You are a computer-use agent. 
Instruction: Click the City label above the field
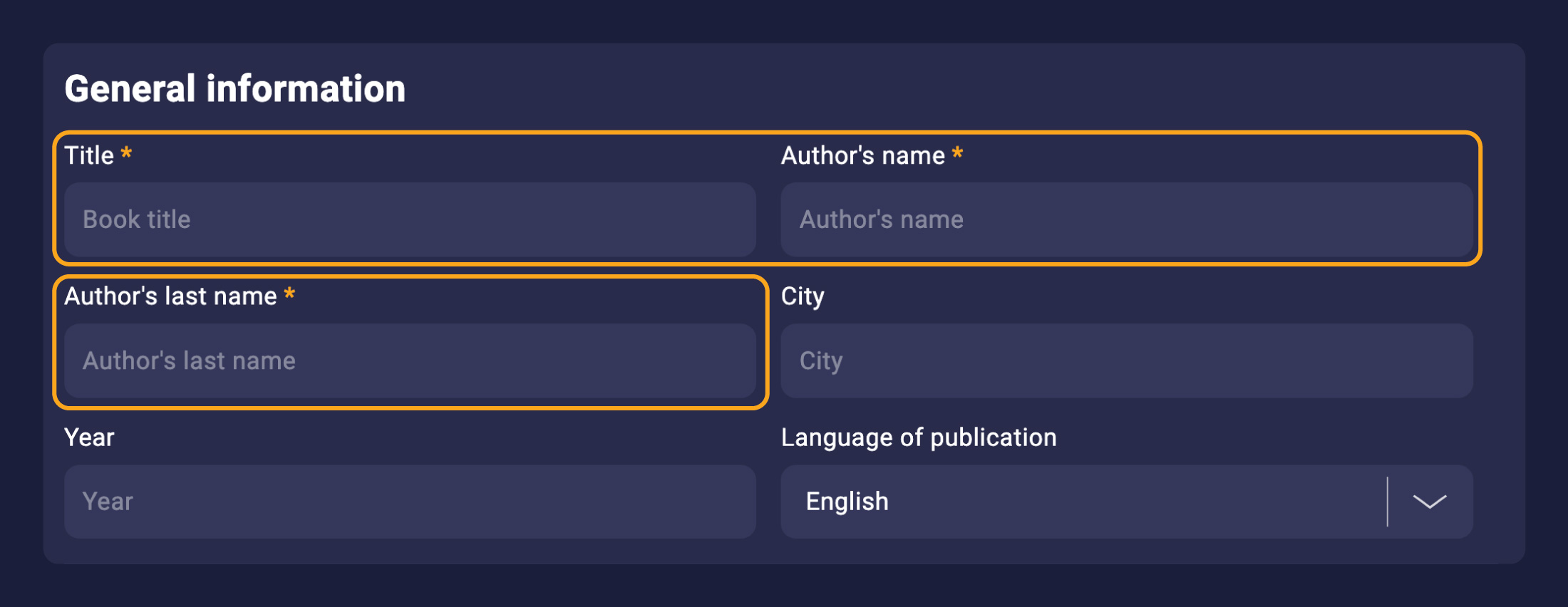click(x=803, y=296)
